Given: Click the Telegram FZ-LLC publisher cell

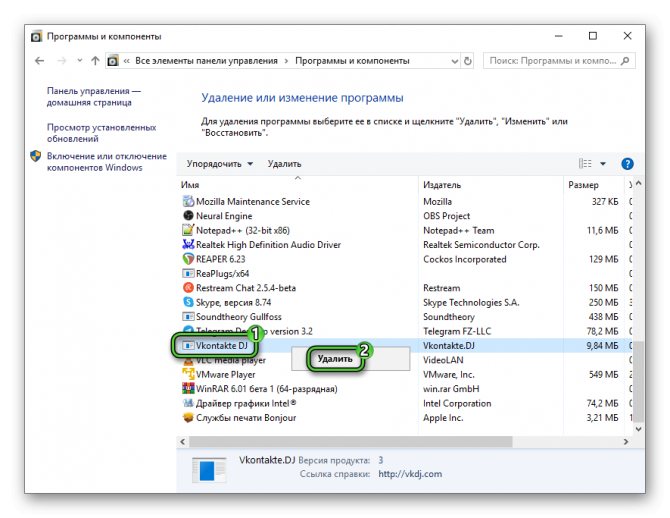Looking at the screenshot, I should click(x=457, y=331).
